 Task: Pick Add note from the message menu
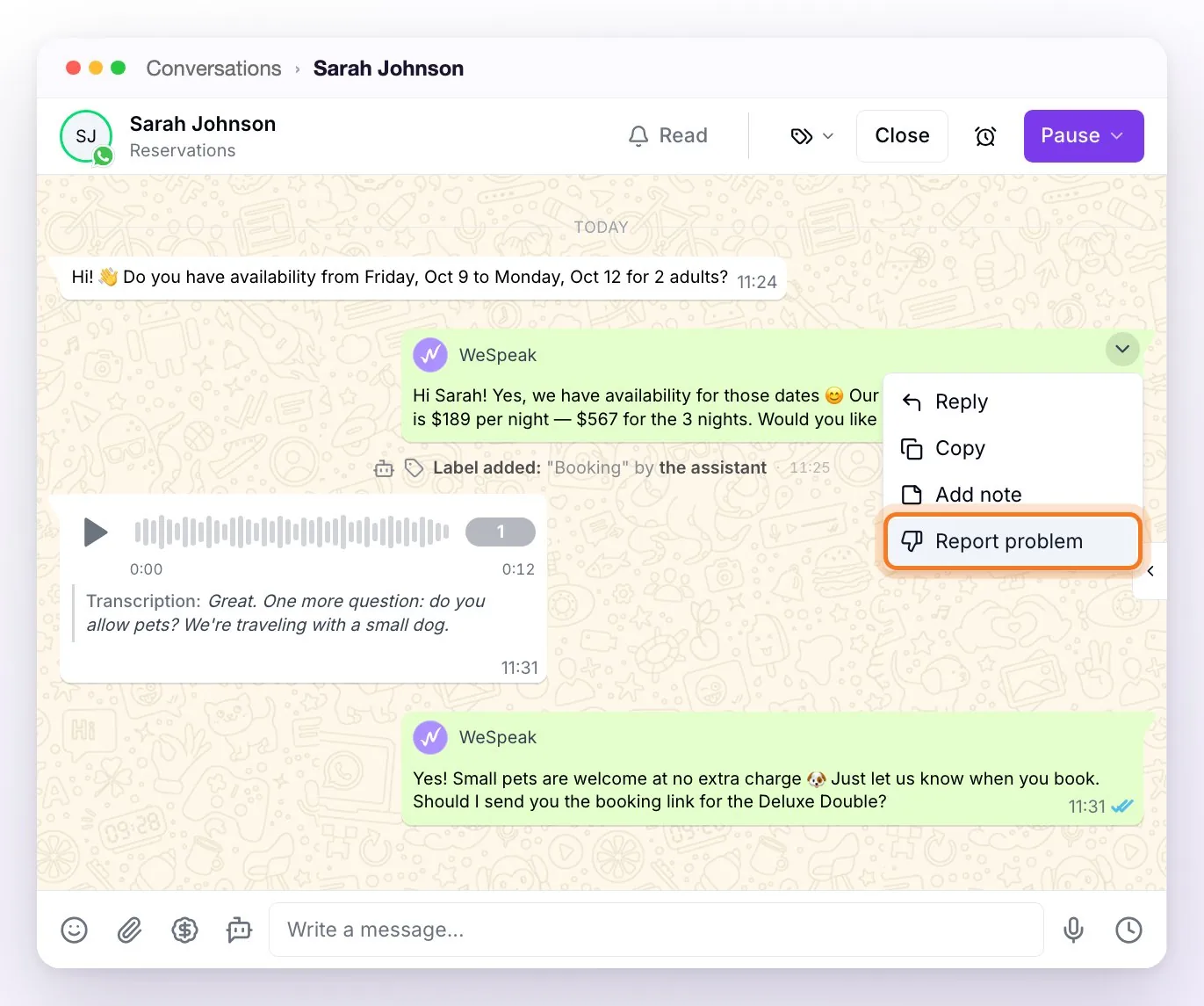1013,495
